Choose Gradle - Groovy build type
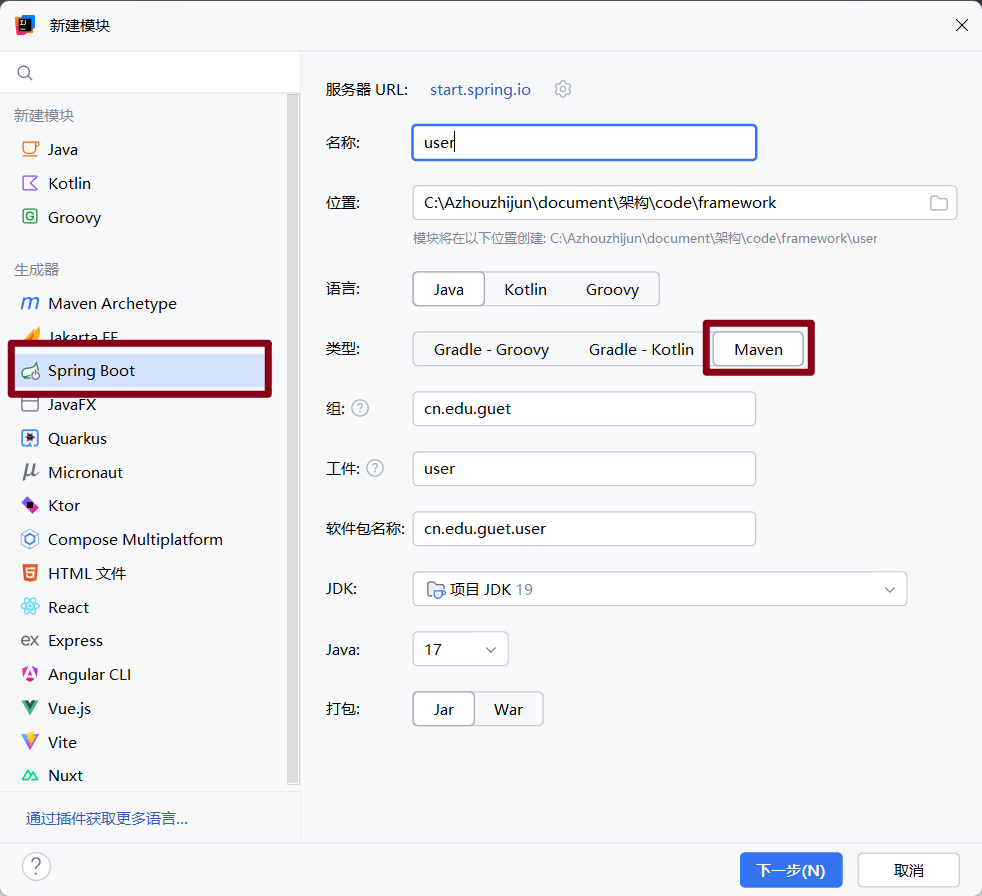Screen dimensions: 982x896 point(492,349)
